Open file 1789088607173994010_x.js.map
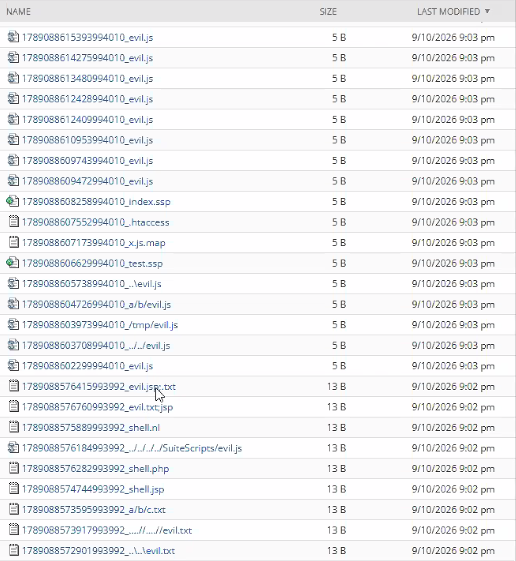This screenshot has width=516, height=561. pos(93,243)
